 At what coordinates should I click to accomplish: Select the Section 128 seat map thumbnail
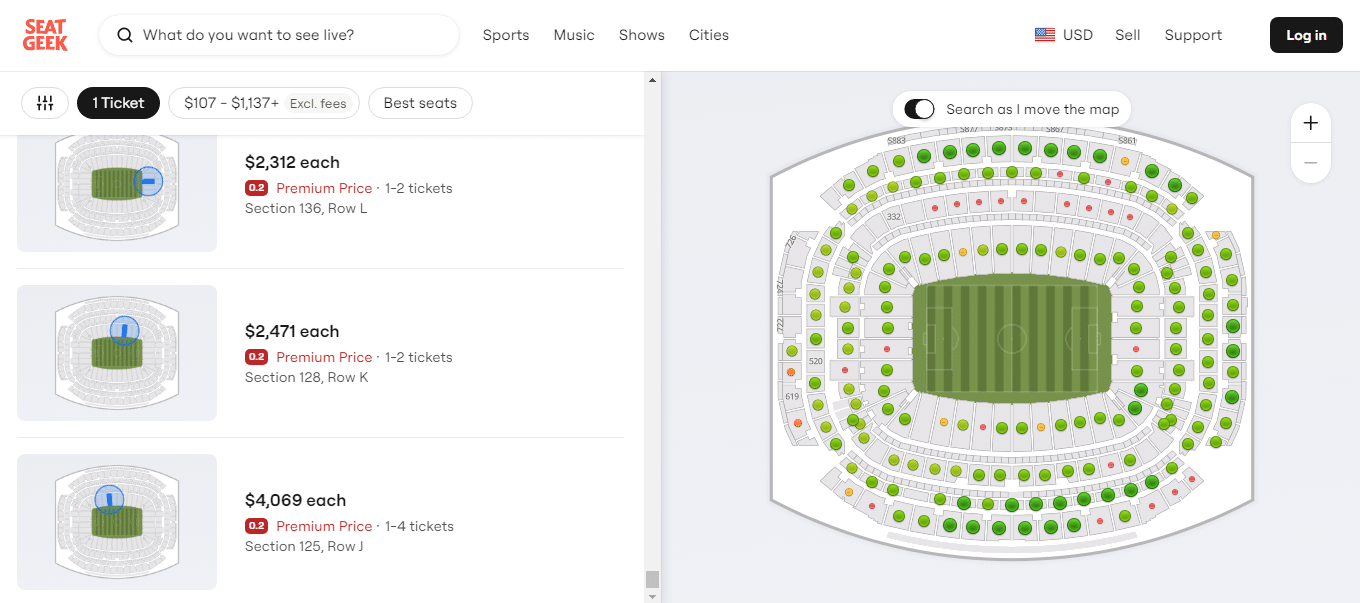pyautogui.click(x=117, y=353)
